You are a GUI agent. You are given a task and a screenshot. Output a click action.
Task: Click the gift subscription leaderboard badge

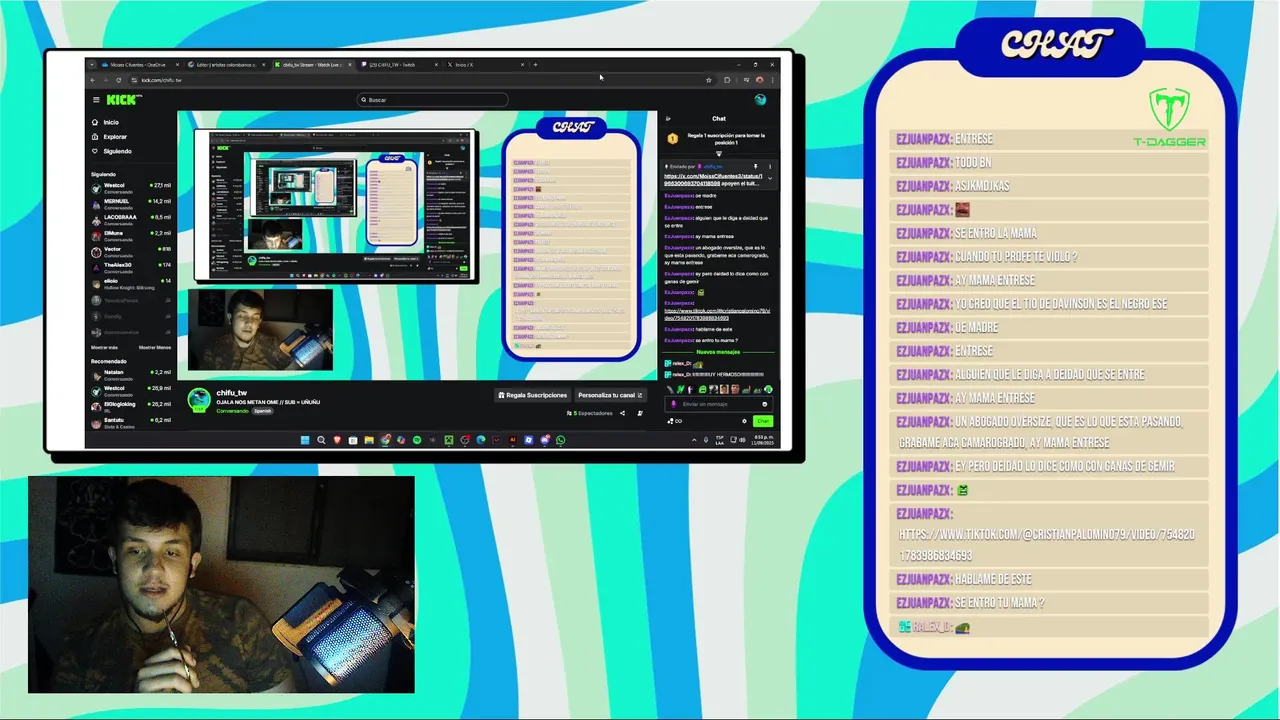tap(673, 138)
